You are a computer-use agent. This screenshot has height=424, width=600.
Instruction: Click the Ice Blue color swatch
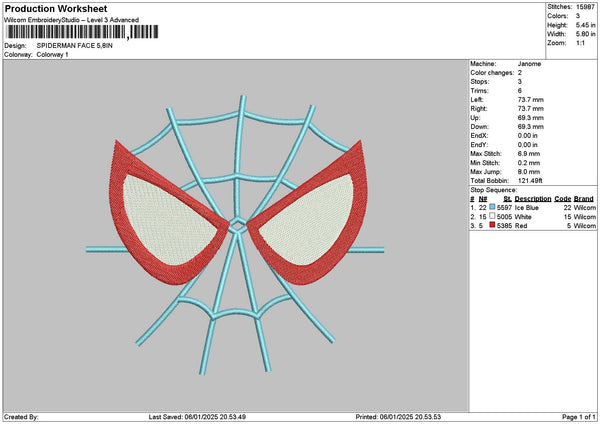[x=492, y=207]
